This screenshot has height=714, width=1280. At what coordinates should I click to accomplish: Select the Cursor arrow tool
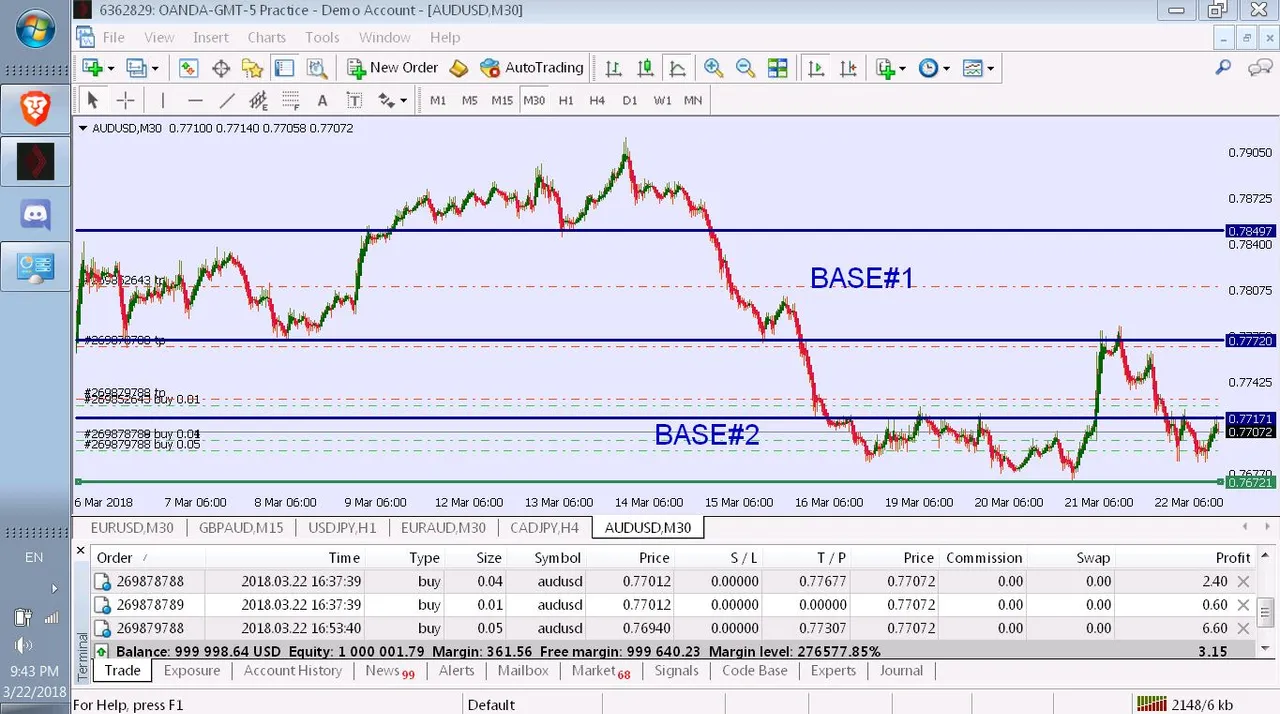93,100
